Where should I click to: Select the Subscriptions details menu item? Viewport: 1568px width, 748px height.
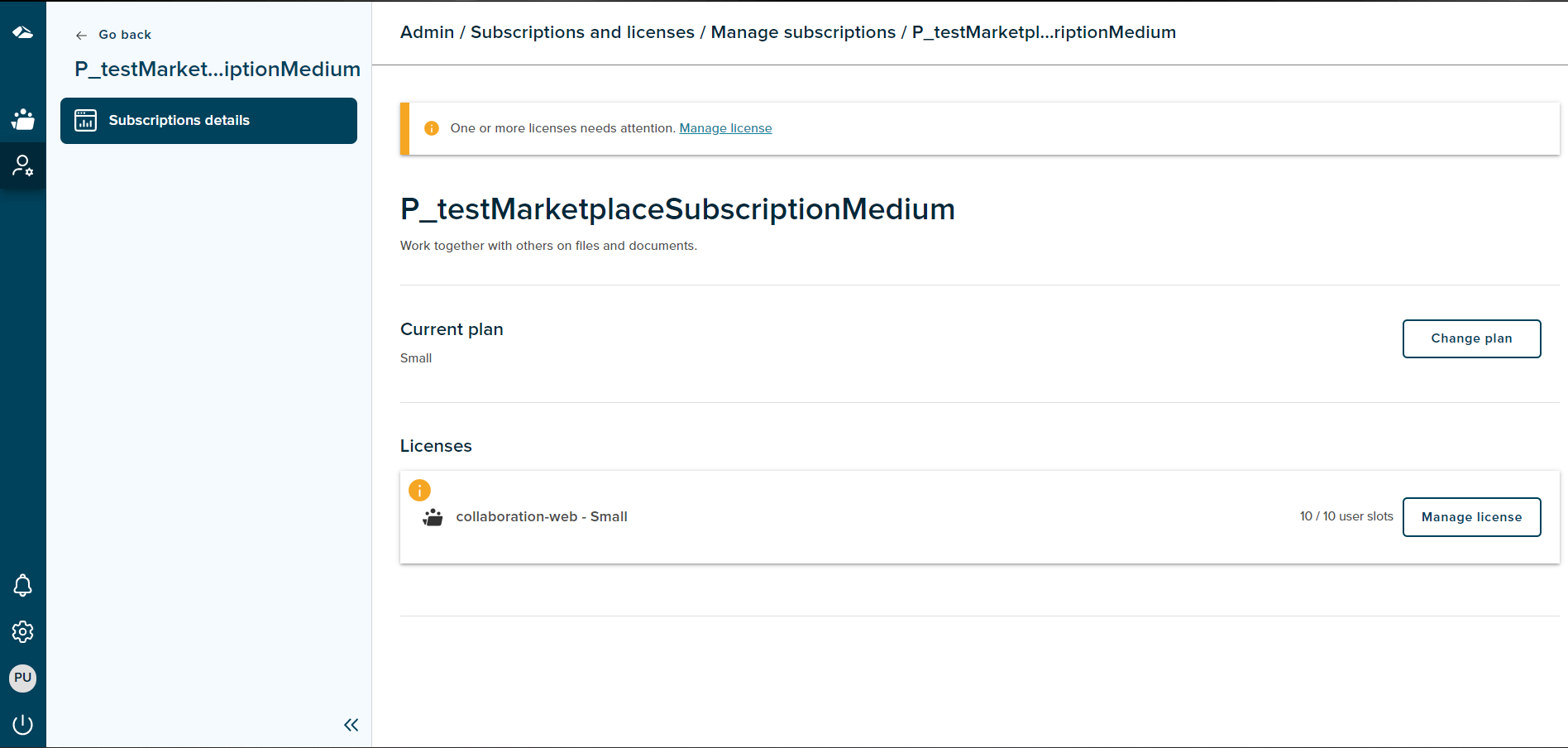click(x=208, y=121)
